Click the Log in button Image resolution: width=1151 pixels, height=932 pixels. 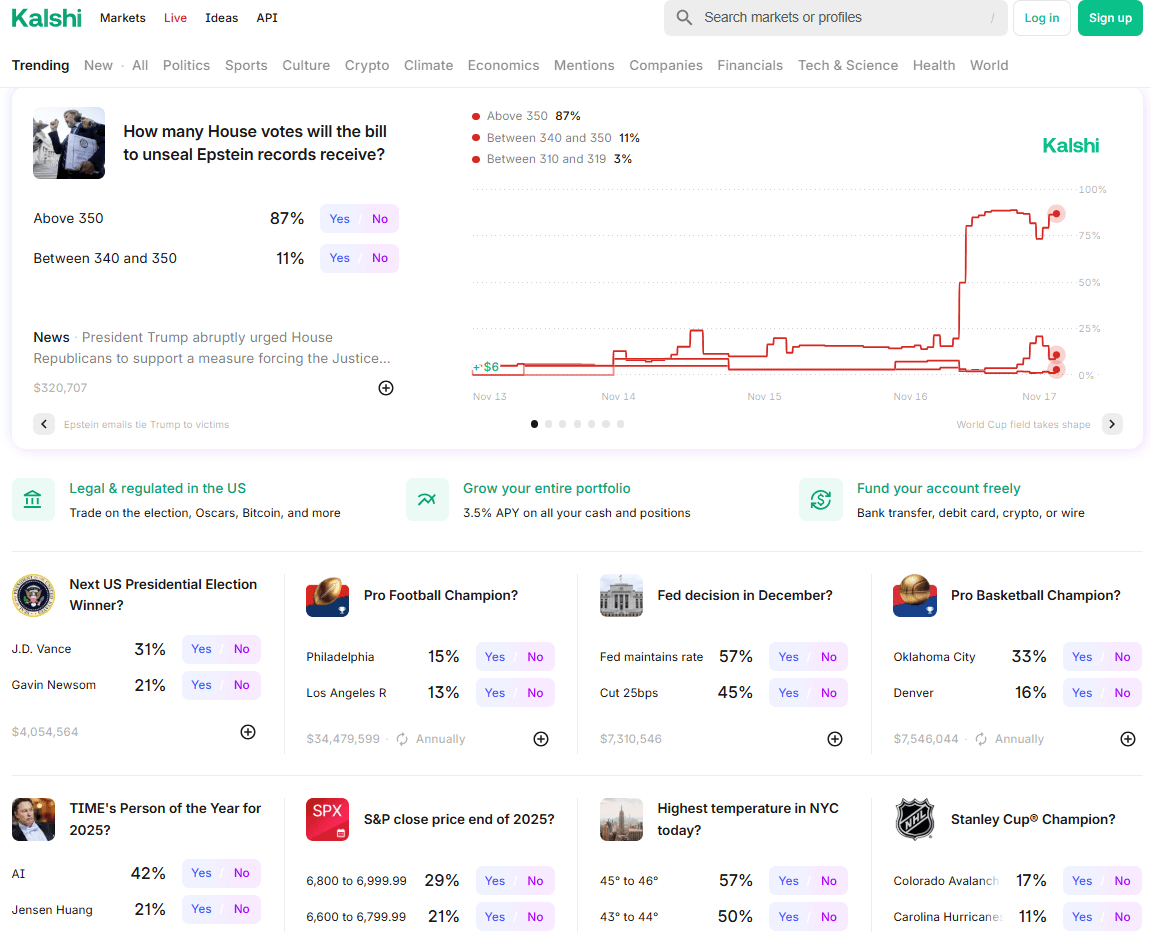1041,18
